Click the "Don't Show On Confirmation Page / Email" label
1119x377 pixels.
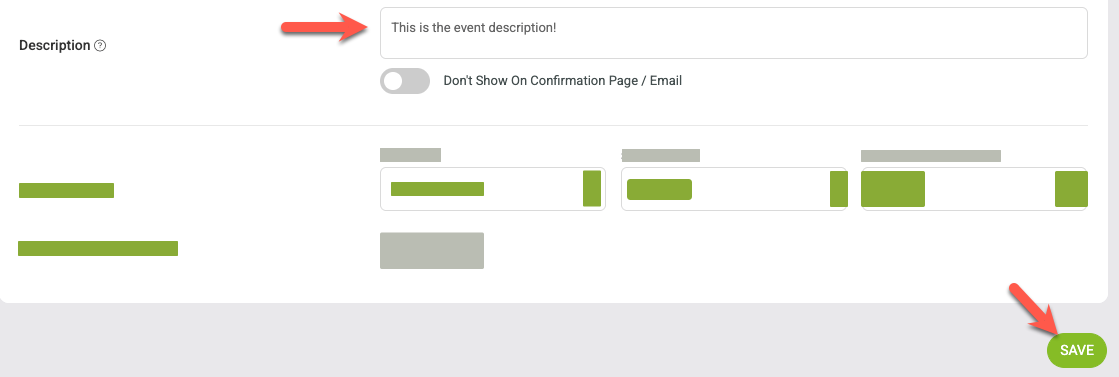[562, 81]
